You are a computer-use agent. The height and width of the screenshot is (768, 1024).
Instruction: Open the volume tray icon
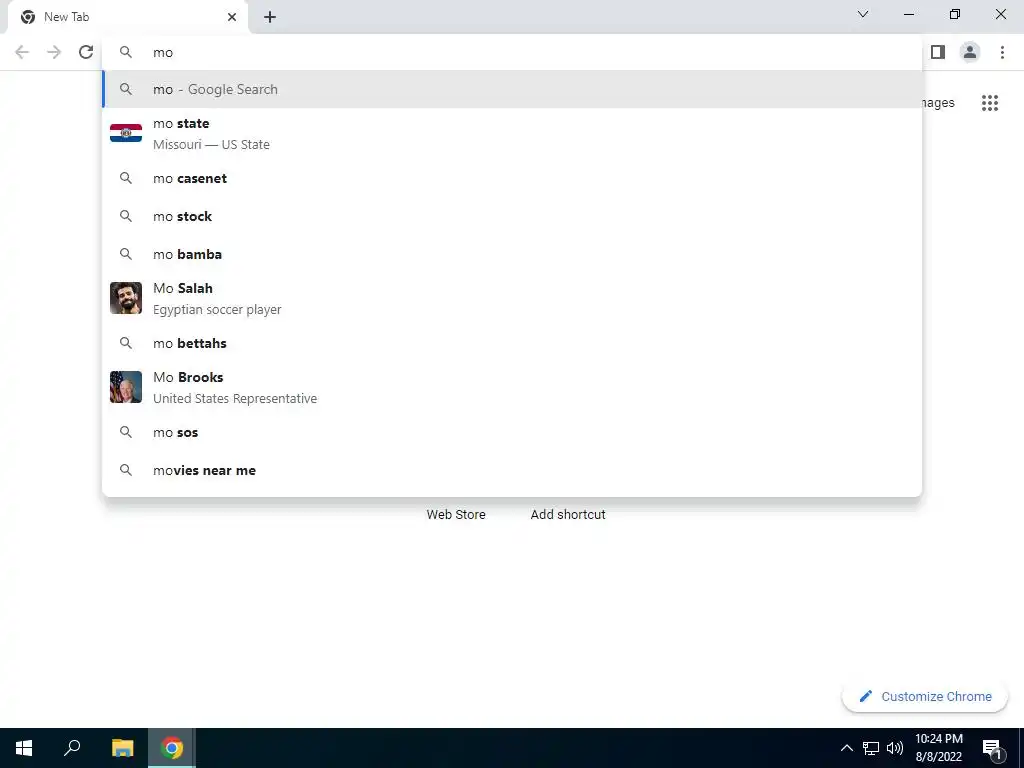point(895,748)
